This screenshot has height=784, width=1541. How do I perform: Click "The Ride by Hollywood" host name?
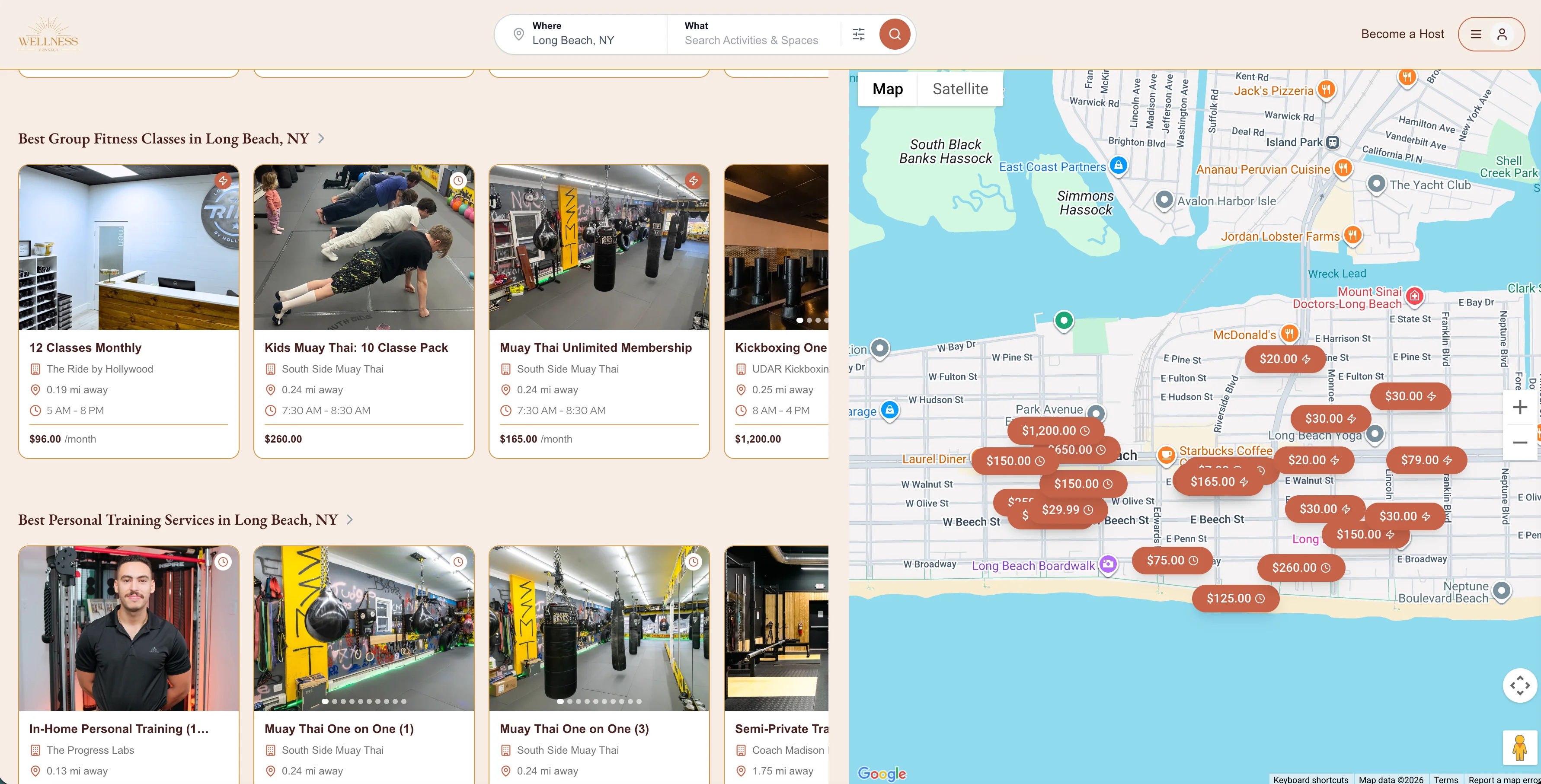click(100, 369)
